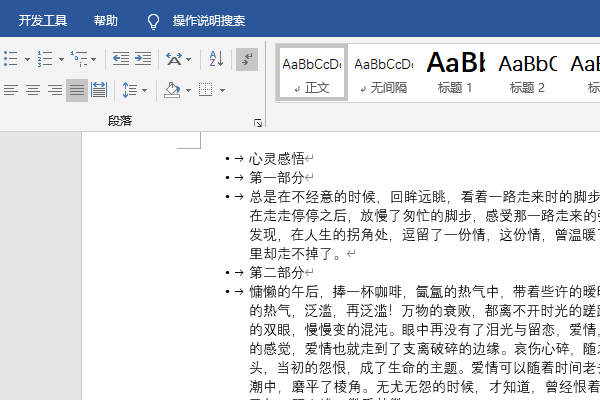Apply paragraph borders
Image resolution: width=600 pixels, height=400 pixels.
pos(206,90)
